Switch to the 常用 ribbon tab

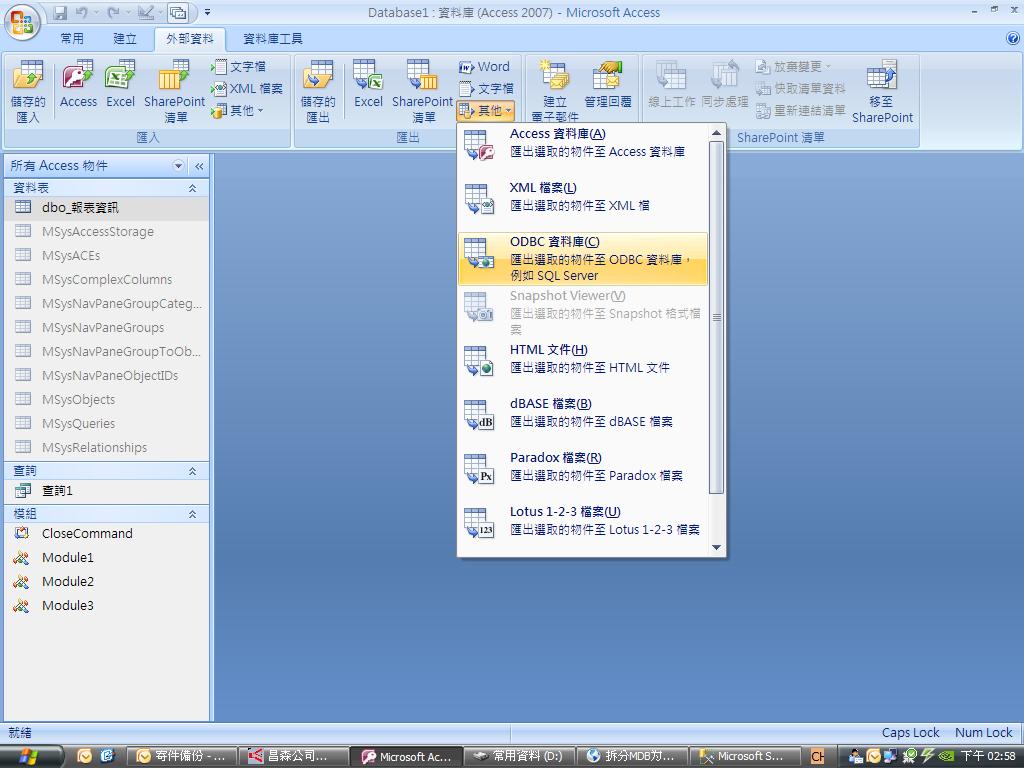(x=72, y=39)
